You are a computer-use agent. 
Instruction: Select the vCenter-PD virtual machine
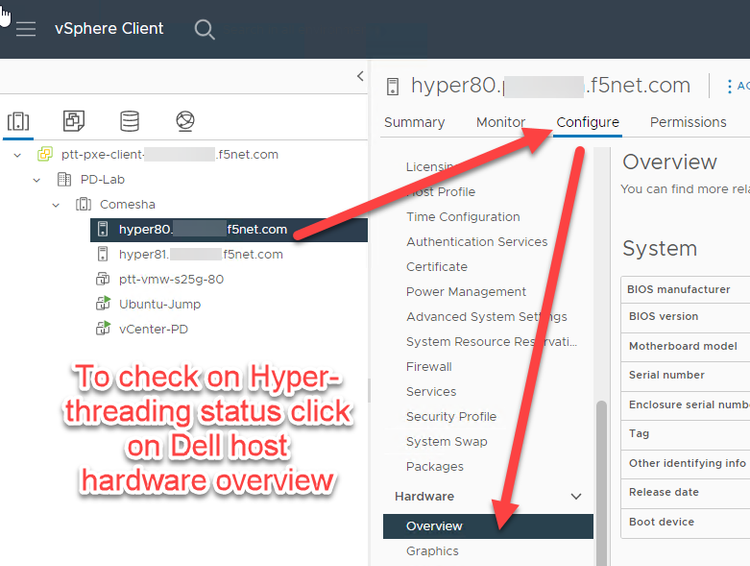tap(153, 329)
